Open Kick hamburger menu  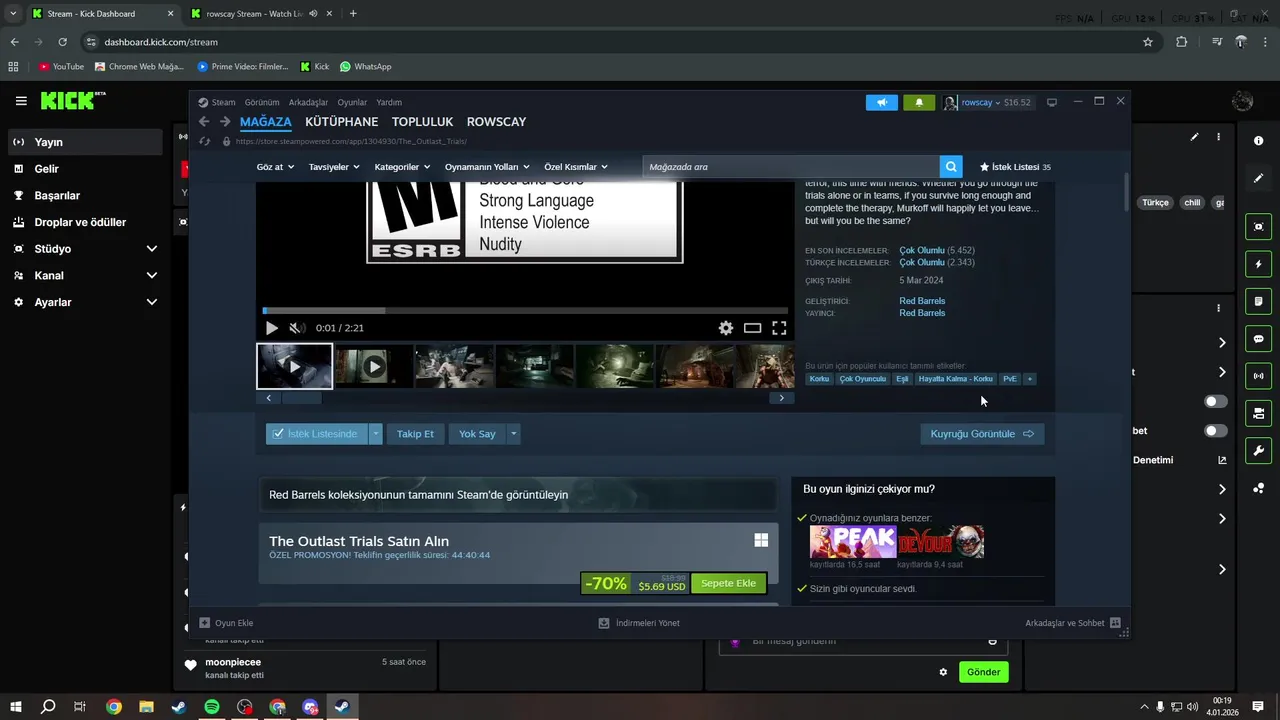tap(21, 101)
